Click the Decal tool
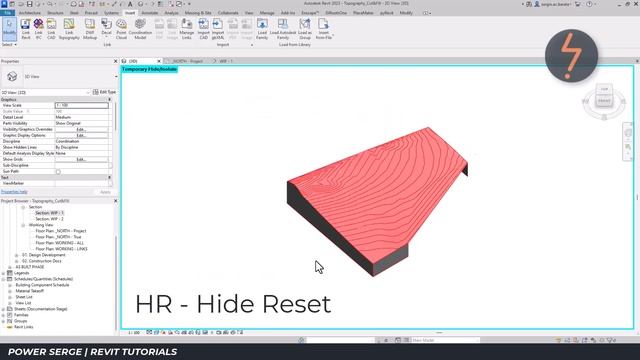The width and height of the screenshot is (640, 360). [106, 29]
